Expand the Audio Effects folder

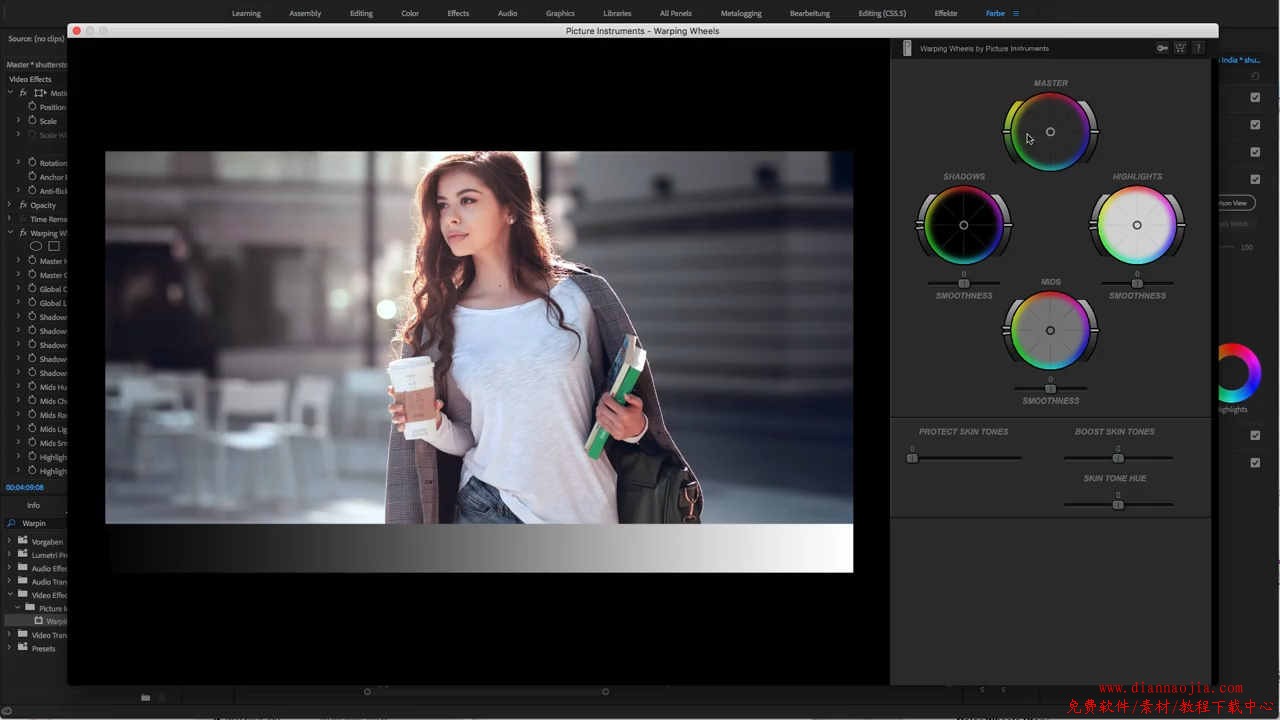coord(10,568)
